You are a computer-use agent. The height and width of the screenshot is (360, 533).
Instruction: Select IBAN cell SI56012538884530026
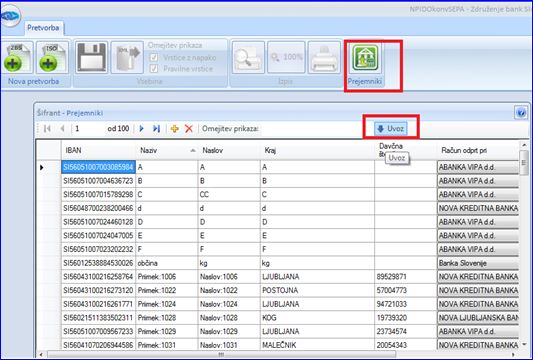pyautogui.click(x=98, y=263)
